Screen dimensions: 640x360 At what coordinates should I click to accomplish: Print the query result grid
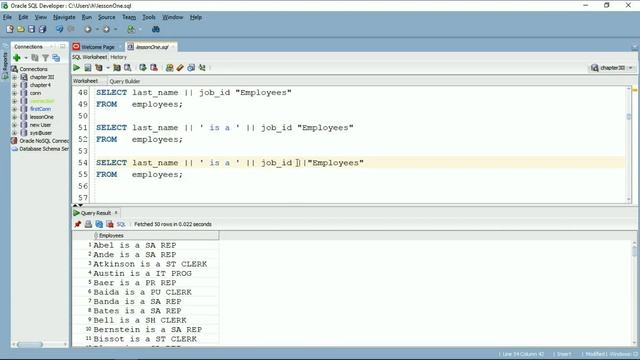88,224
